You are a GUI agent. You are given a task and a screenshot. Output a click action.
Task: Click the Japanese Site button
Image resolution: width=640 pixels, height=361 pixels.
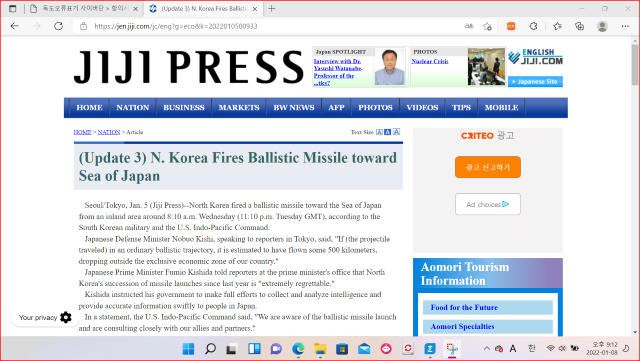pos(535,82)
